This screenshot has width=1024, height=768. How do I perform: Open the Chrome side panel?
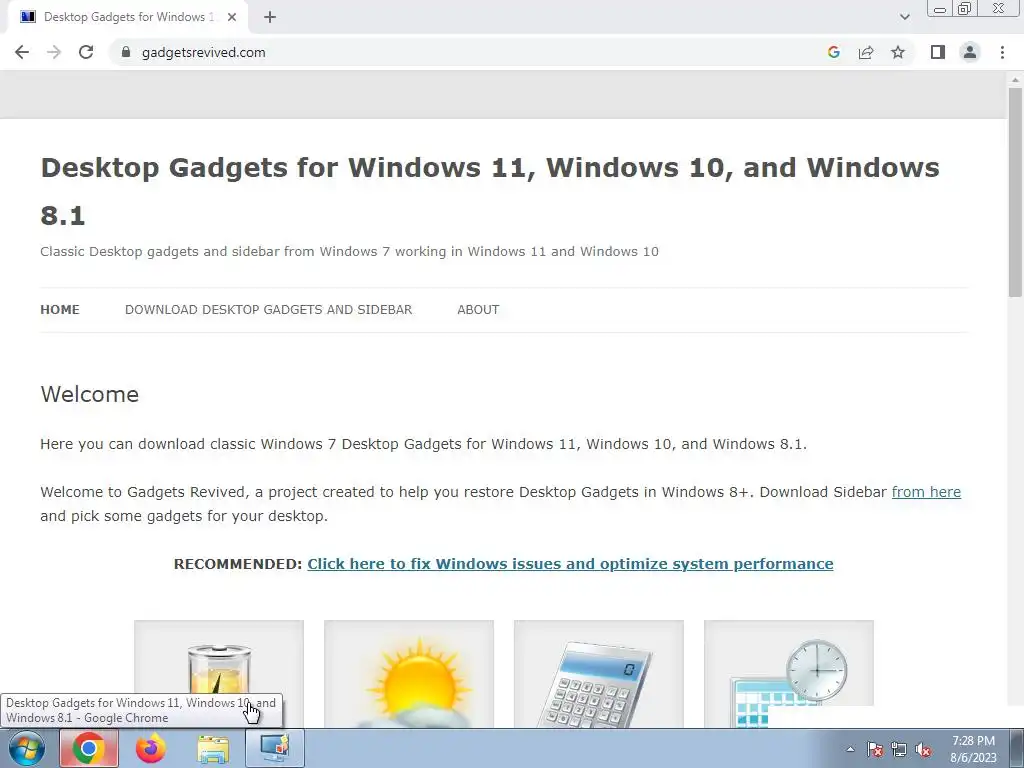pyautogui.click(x=938, y=52)
